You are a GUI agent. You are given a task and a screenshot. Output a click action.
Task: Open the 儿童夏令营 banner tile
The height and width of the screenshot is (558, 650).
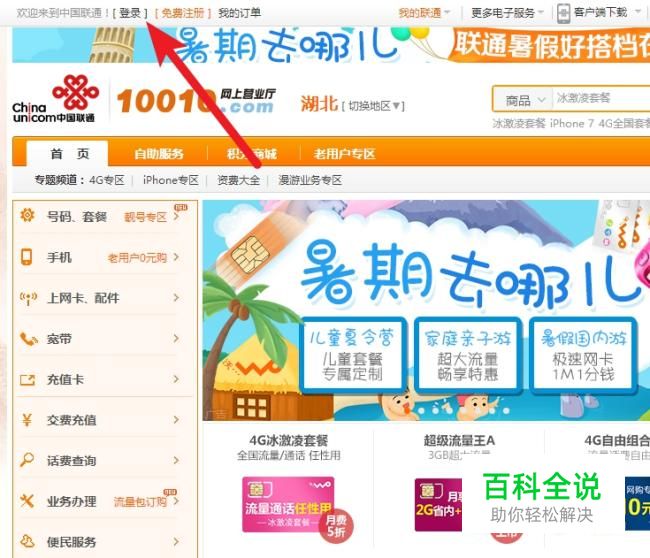tap(352, 354)
